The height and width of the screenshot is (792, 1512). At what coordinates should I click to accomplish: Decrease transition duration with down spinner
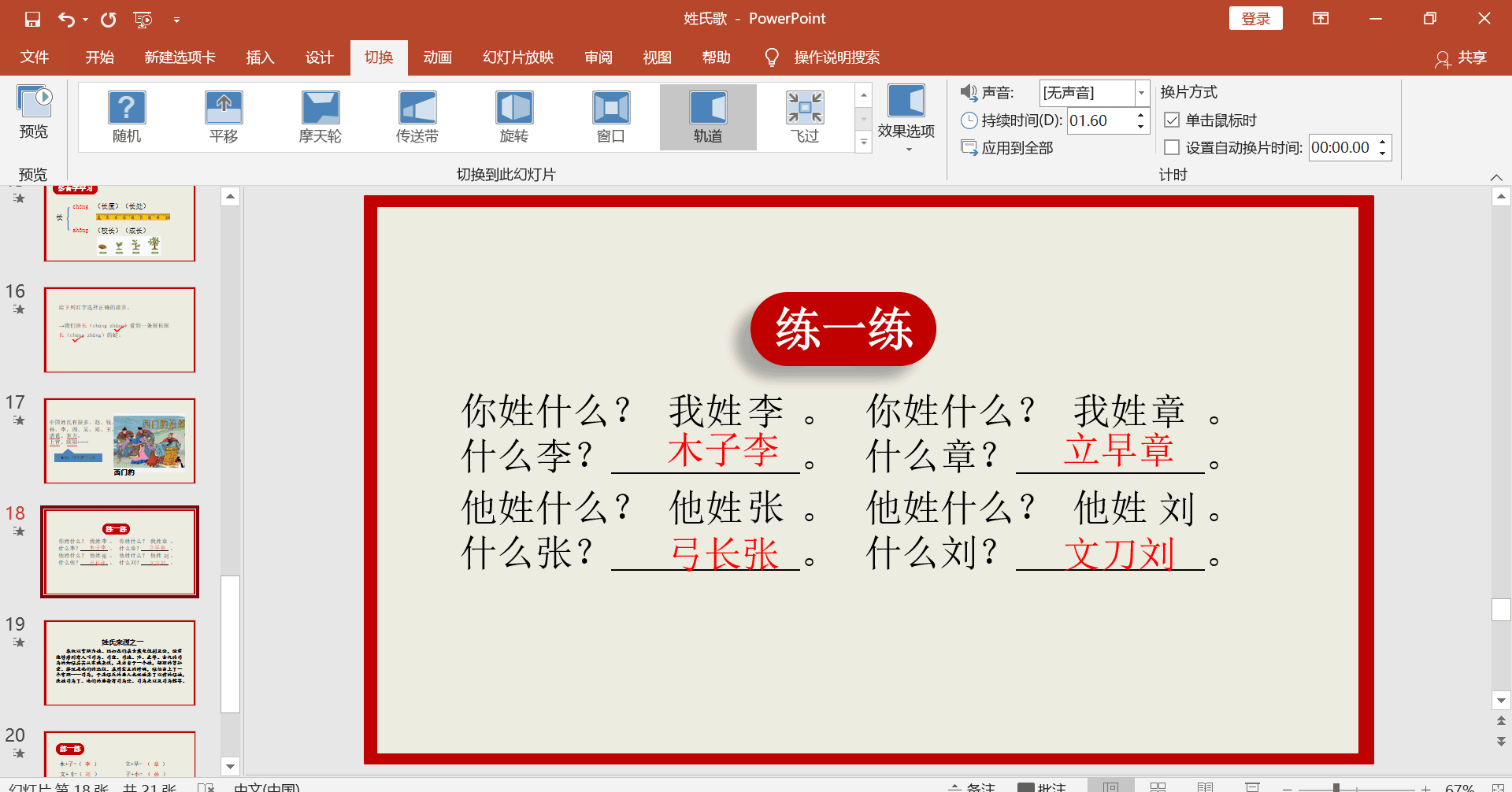tap(1140, 127)
